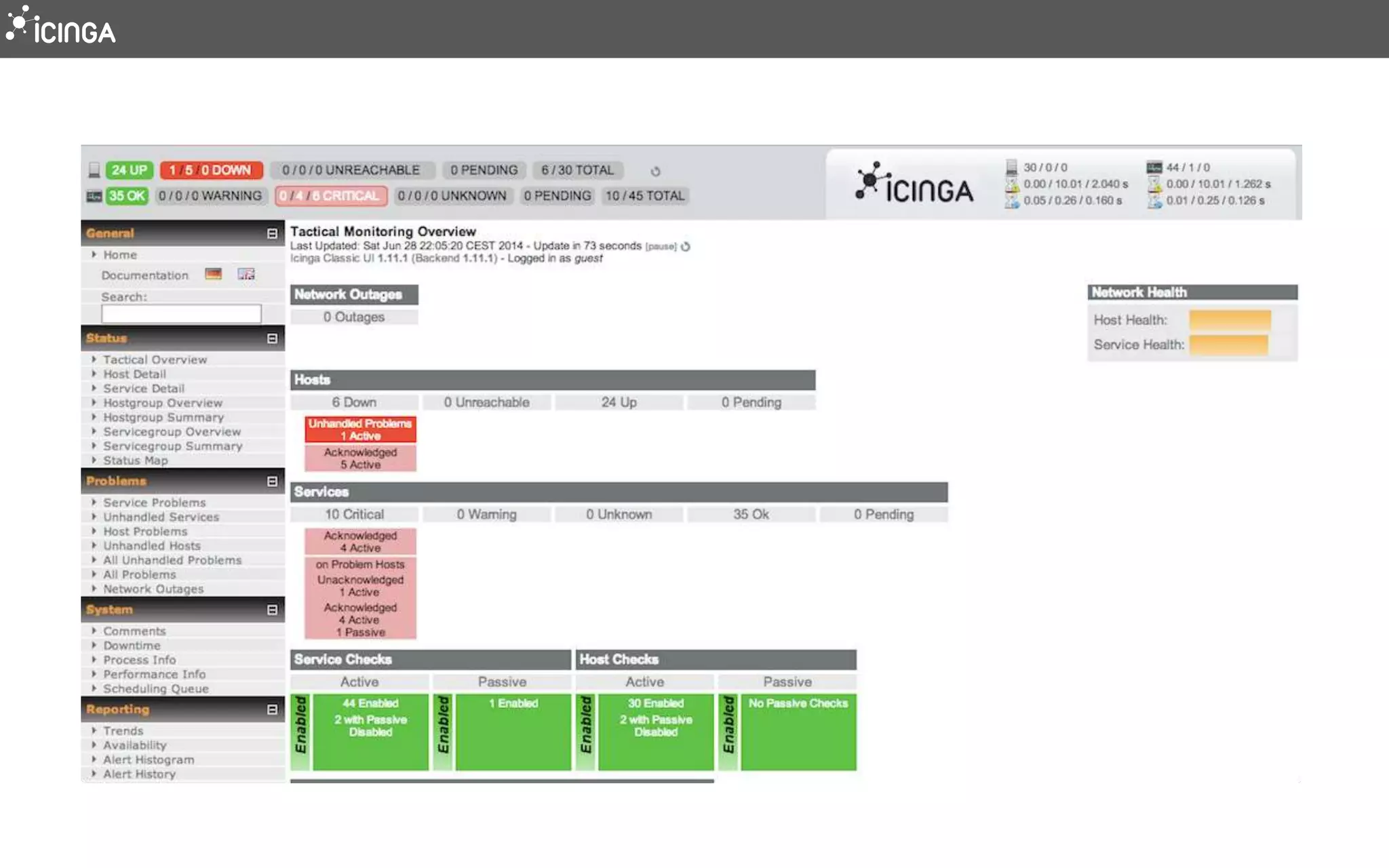The width and height of the screenshot is (1389, 868).
Task: Open Scheduling Queue under System
Action: click(155, 689)
